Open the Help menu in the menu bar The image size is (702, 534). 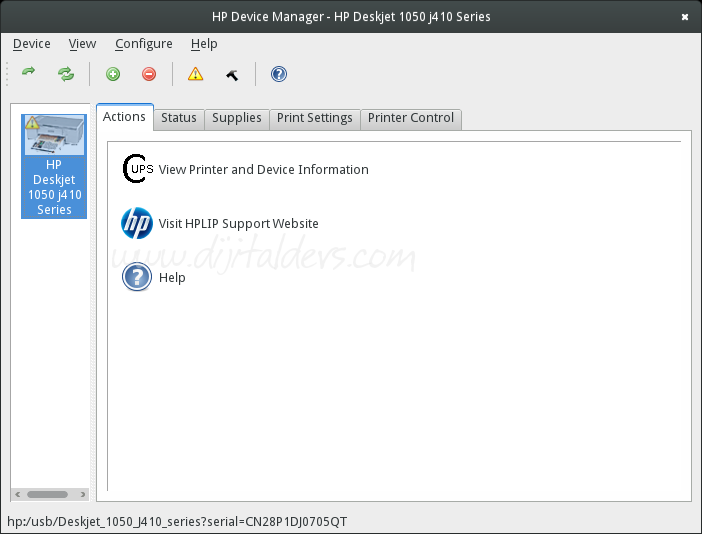click(204, 44)
